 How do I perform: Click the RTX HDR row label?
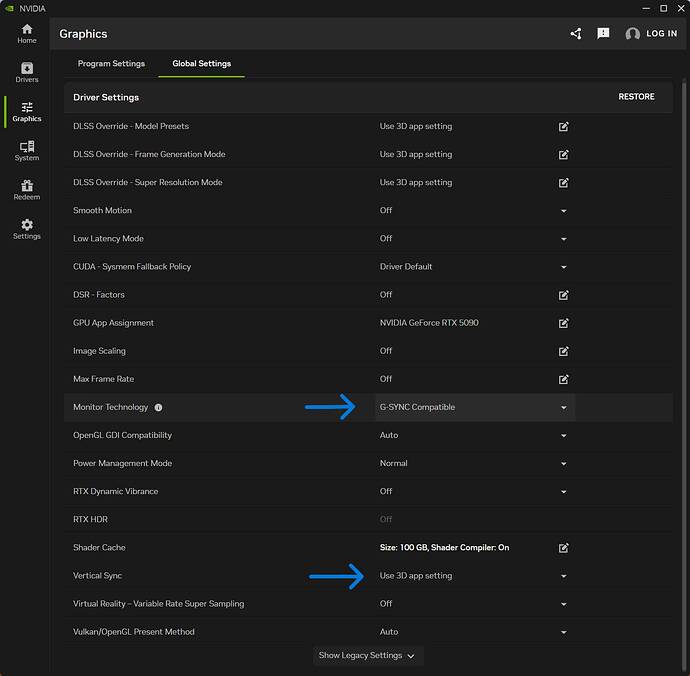tap(90, 519)
